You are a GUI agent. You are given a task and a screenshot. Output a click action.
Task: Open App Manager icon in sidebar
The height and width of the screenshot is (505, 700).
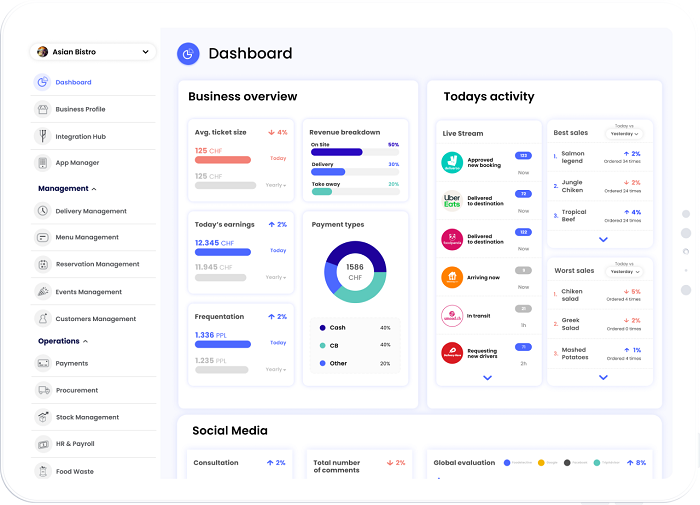(x=43, y=163)
